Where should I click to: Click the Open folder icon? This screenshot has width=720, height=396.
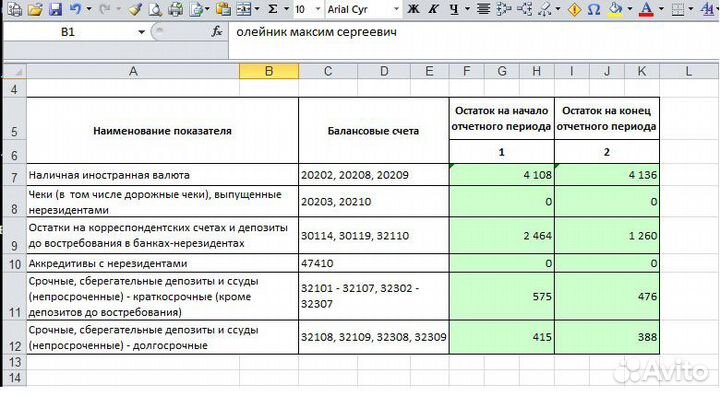pyautogui.click(x=35, y=9)
